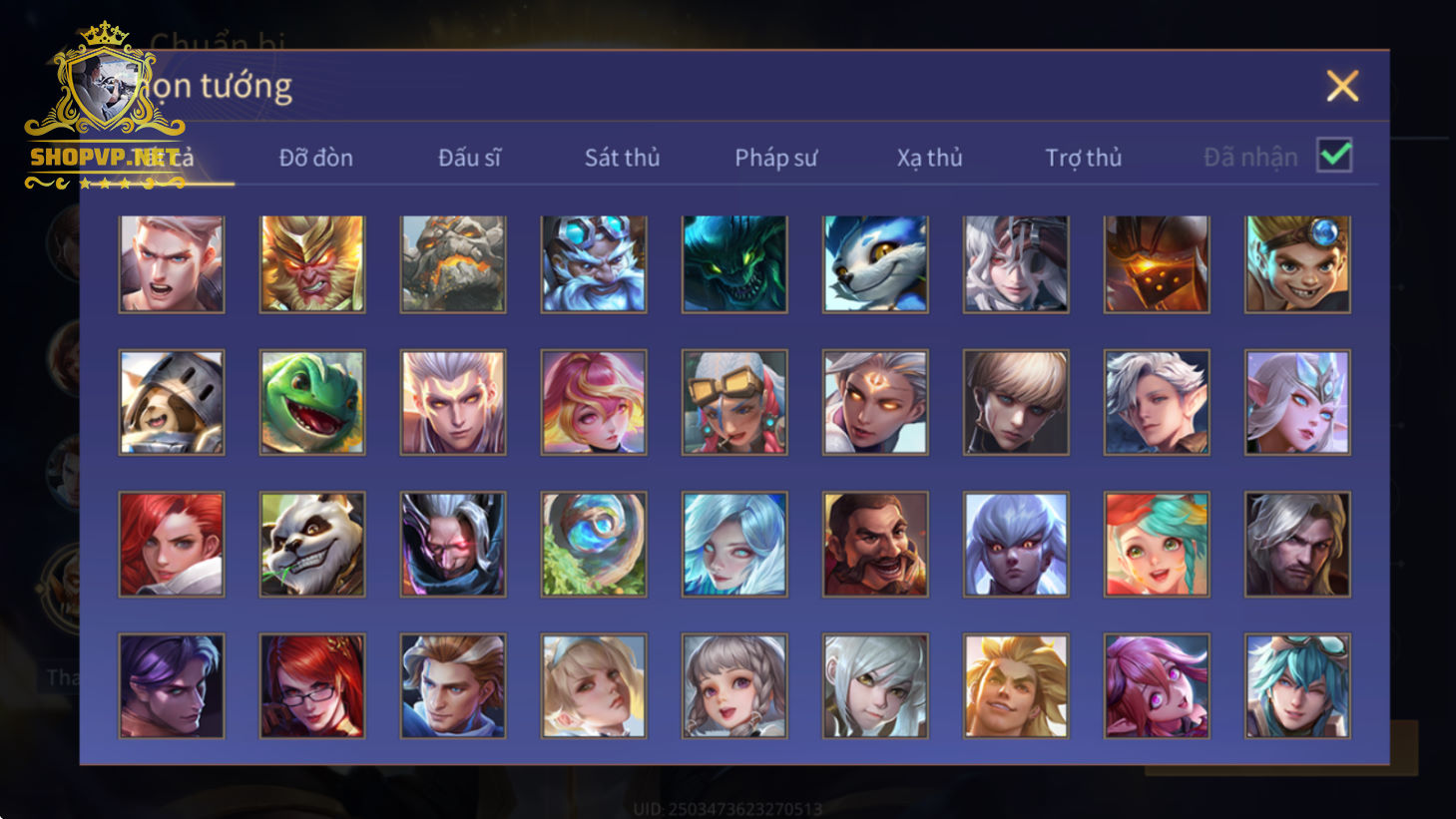Select the swirling blue orb nature hero

[594, 545]
